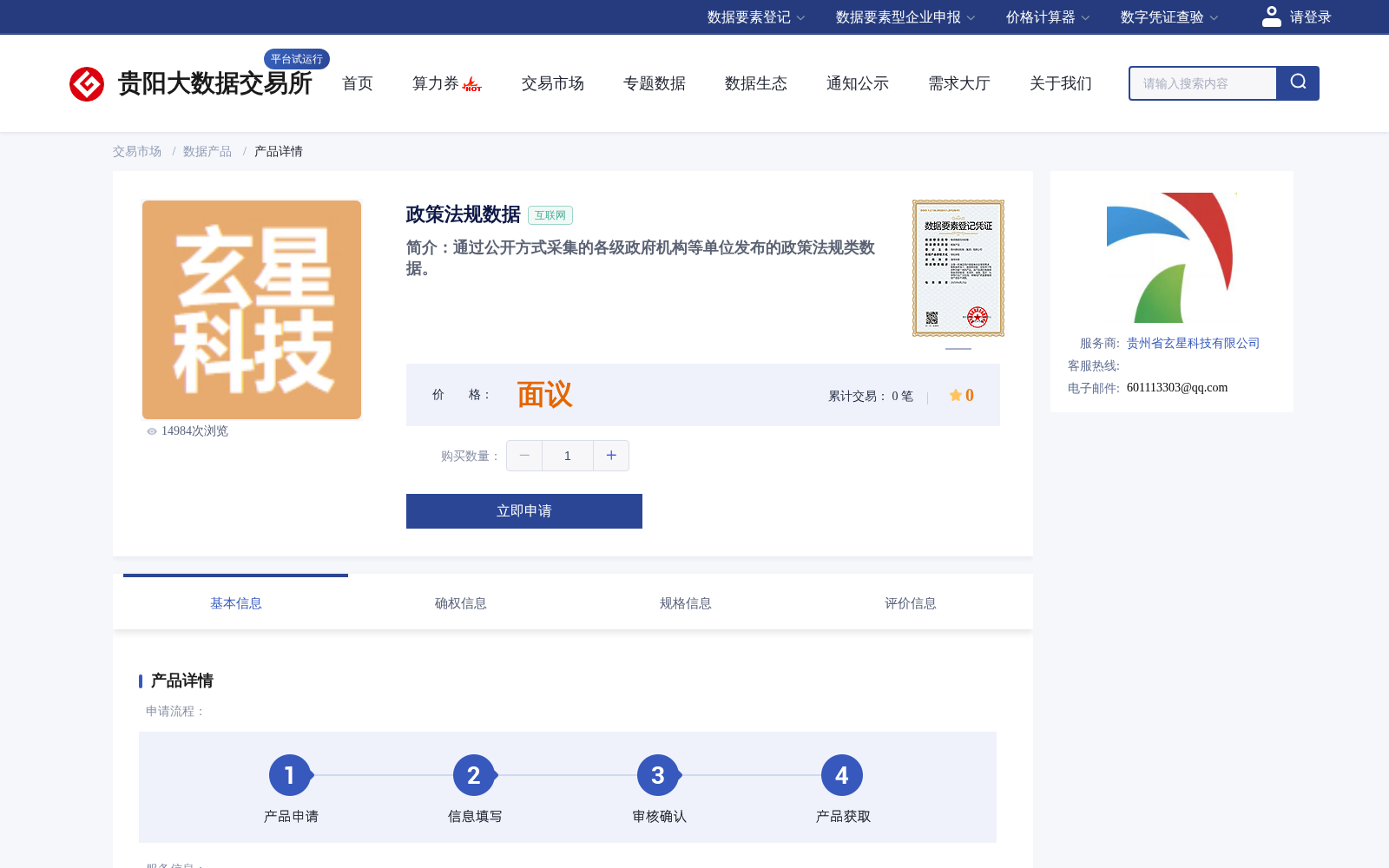Open the 需求大厅 menu item

[959, 83]
